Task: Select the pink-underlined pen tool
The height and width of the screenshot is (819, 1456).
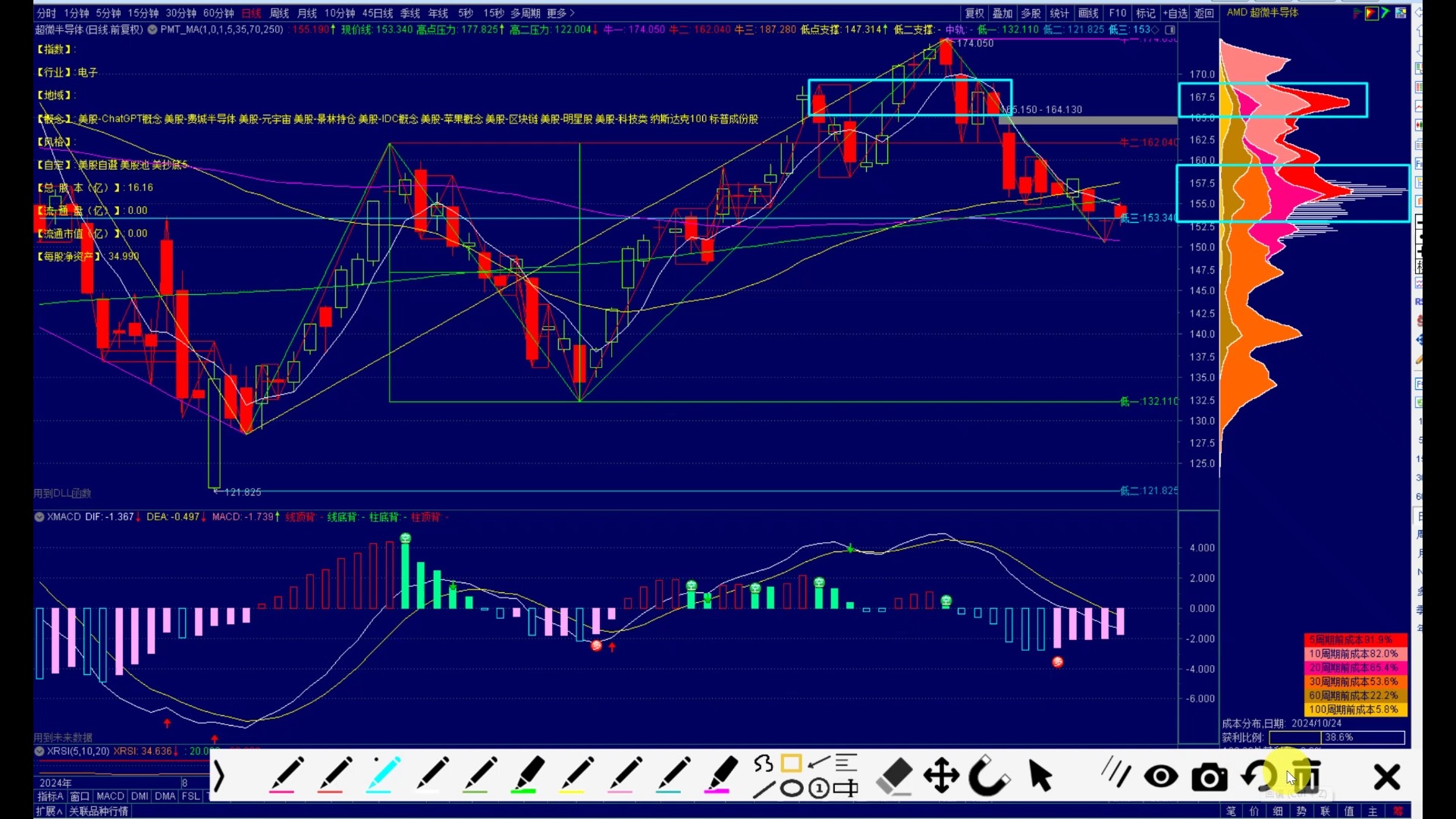Action: 286,776
